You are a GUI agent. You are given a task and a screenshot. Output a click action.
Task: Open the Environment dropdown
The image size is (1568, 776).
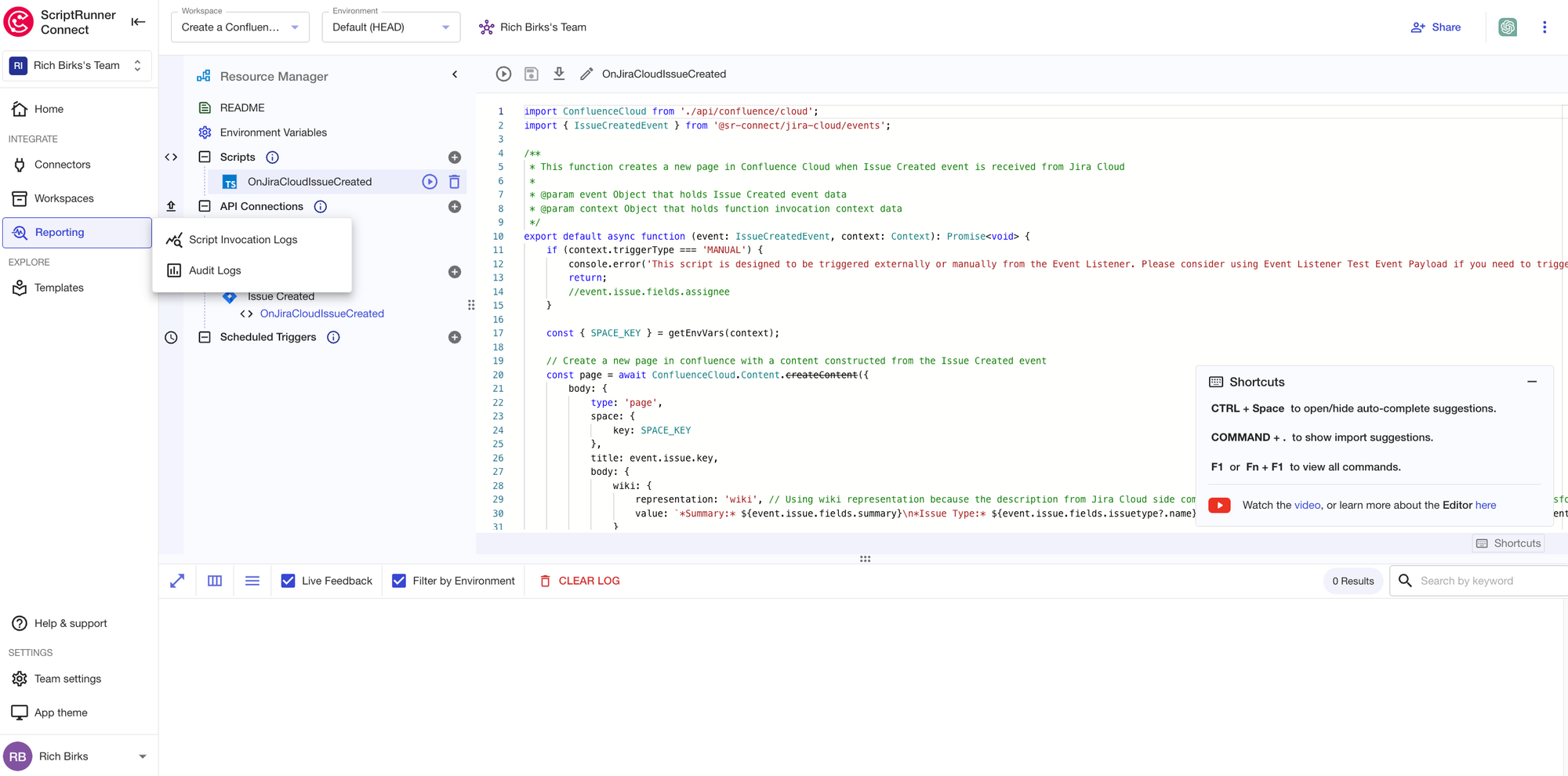390,27
